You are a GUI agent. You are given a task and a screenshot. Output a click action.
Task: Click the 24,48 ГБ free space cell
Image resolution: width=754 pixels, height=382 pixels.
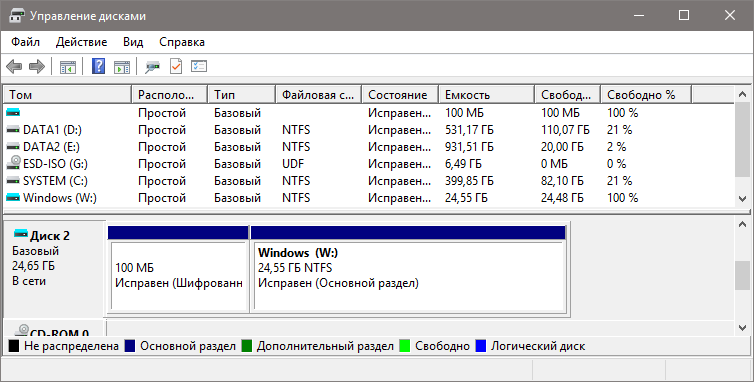click(x=562, y=198)
